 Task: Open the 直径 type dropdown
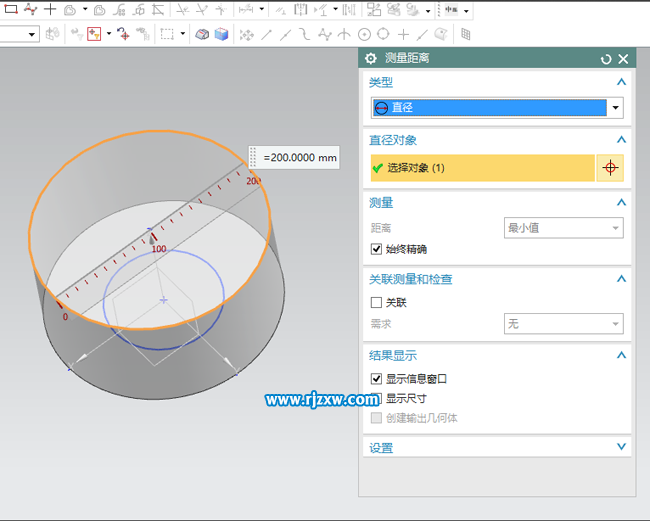615,108
